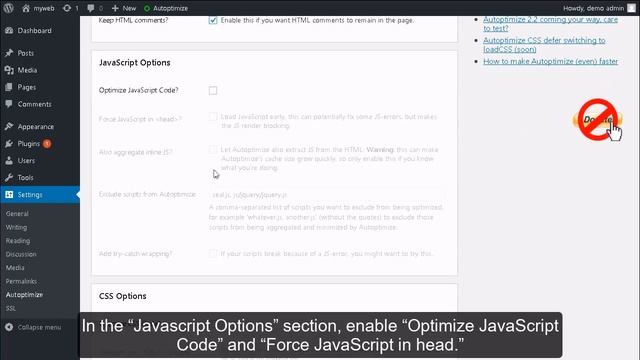Open the Autoptimize 2.2 coming your way link
Screen dimensions: 640x360
click(550, 24)
